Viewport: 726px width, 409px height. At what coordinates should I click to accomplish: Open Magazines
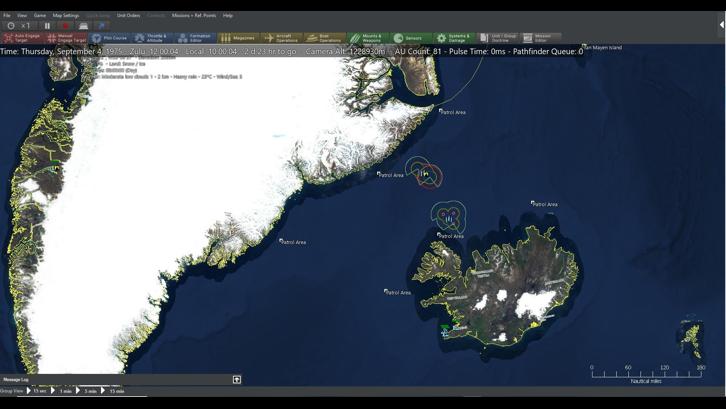coord(238,38)
